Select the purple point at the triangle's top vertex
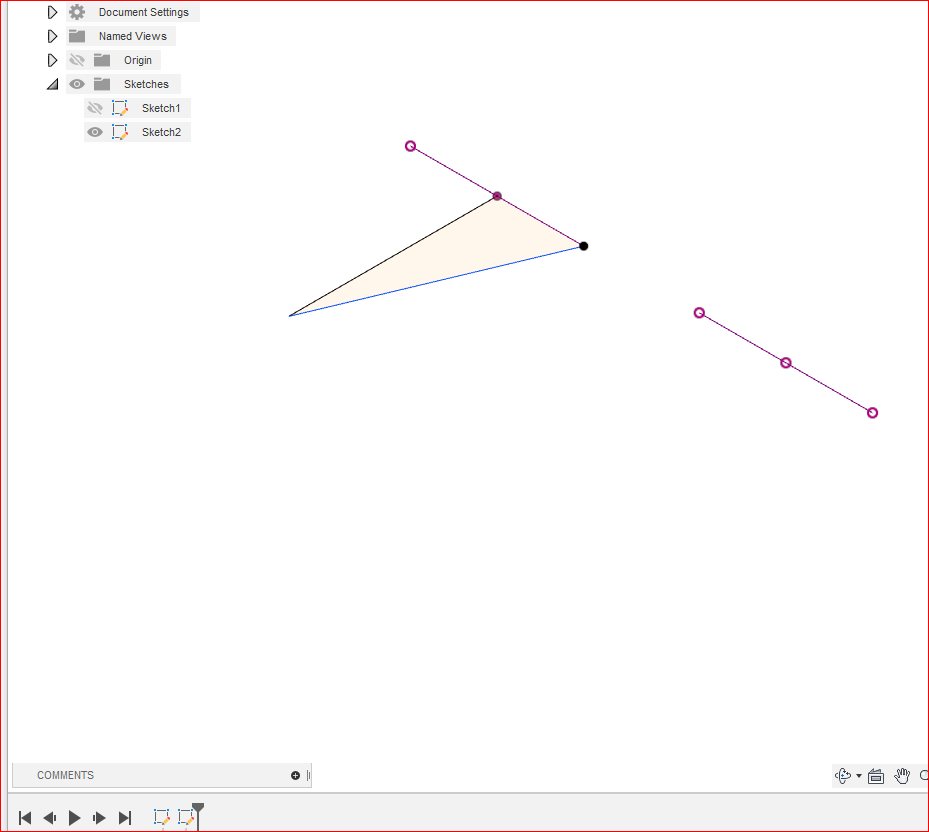This screenshot has width=929, height=832. (497, 196)
